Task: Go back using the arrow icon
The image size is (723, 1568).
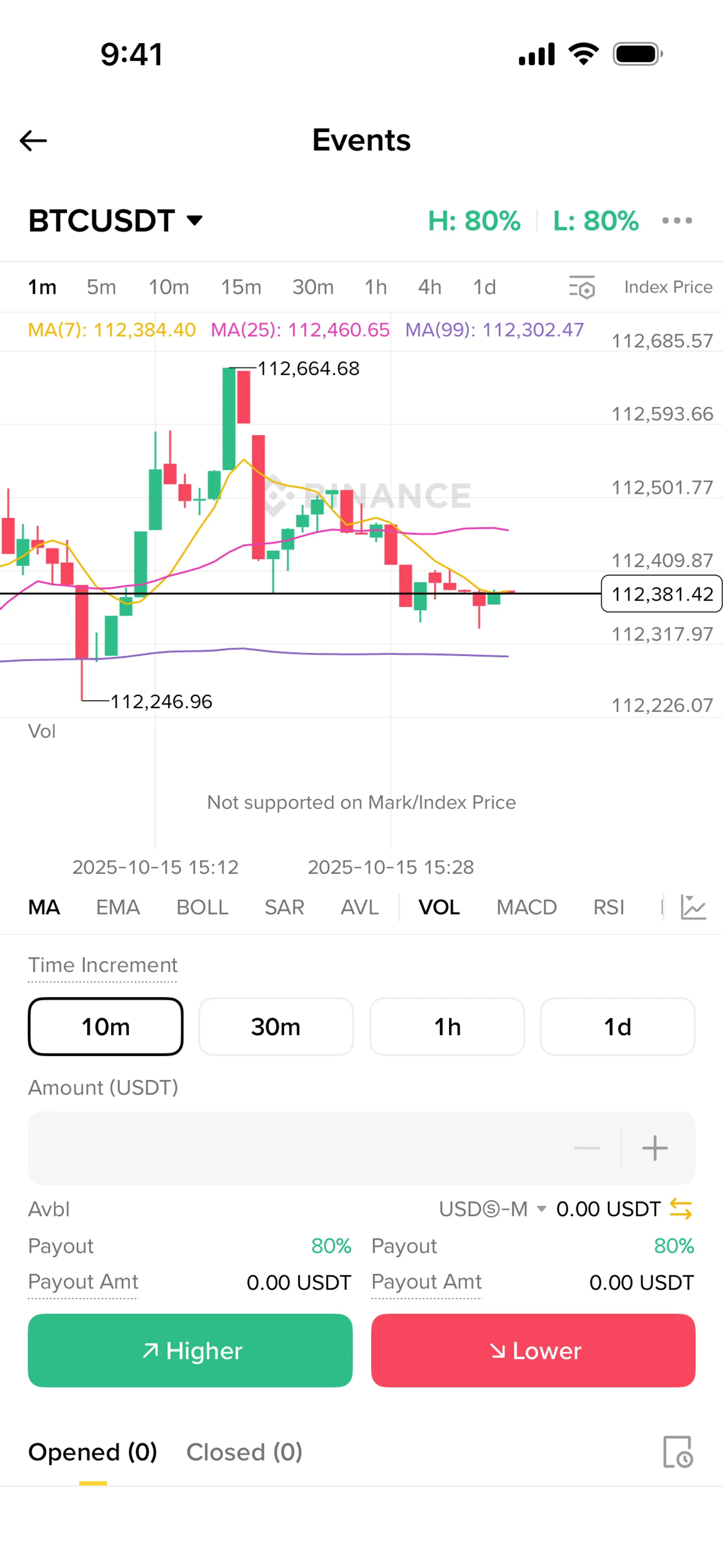Action: pos(33,141)
